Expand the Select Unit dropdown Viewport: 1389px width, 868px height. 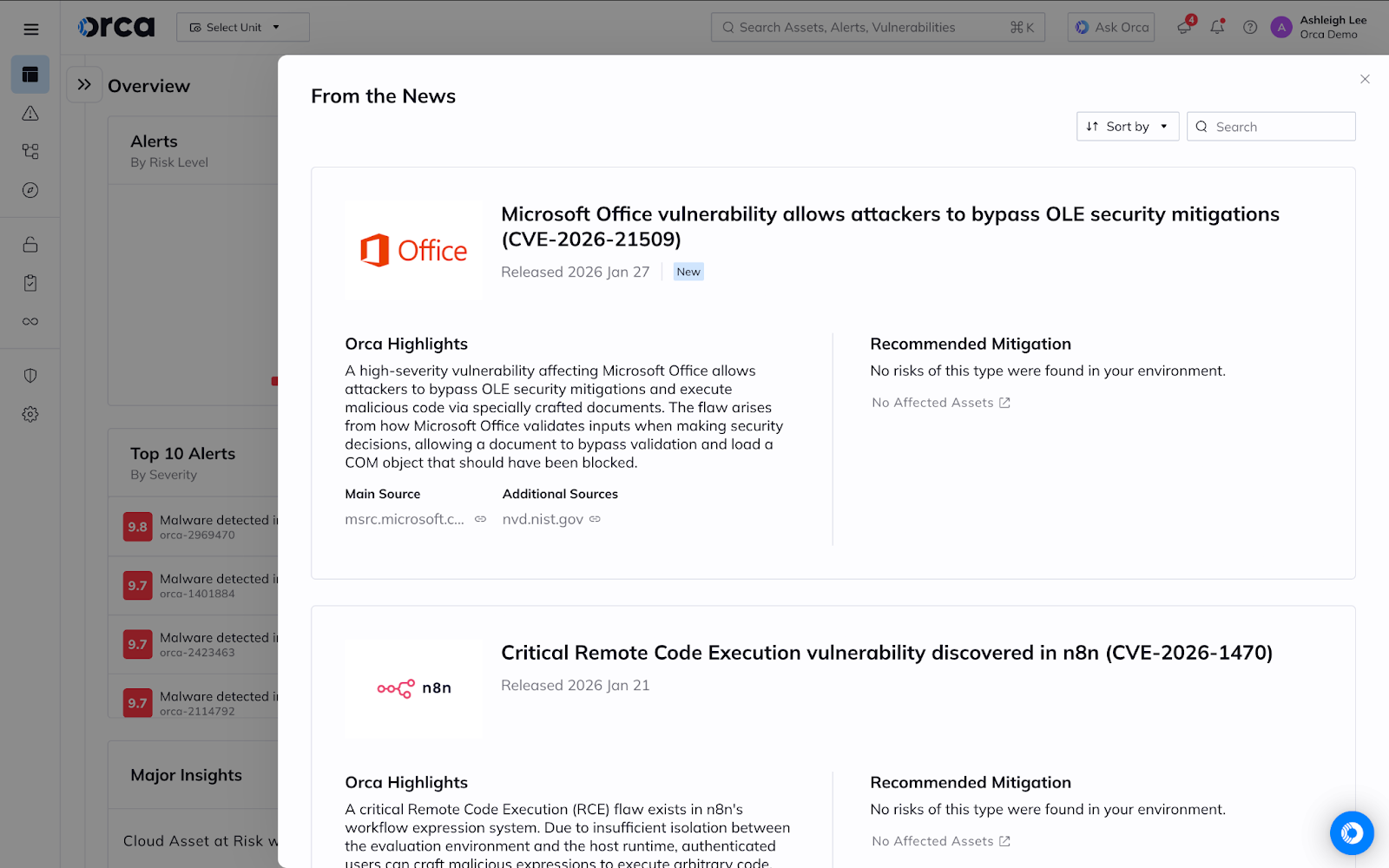click(x=242, y=27)
